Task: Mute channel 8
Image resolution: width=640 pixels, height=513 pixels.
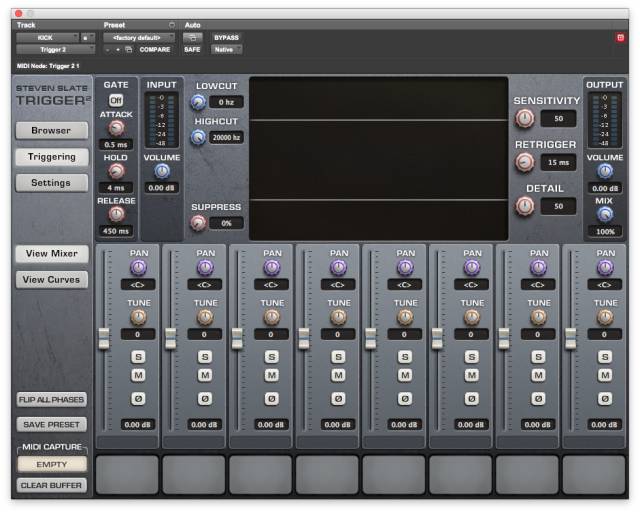Action: click(605, 375)
